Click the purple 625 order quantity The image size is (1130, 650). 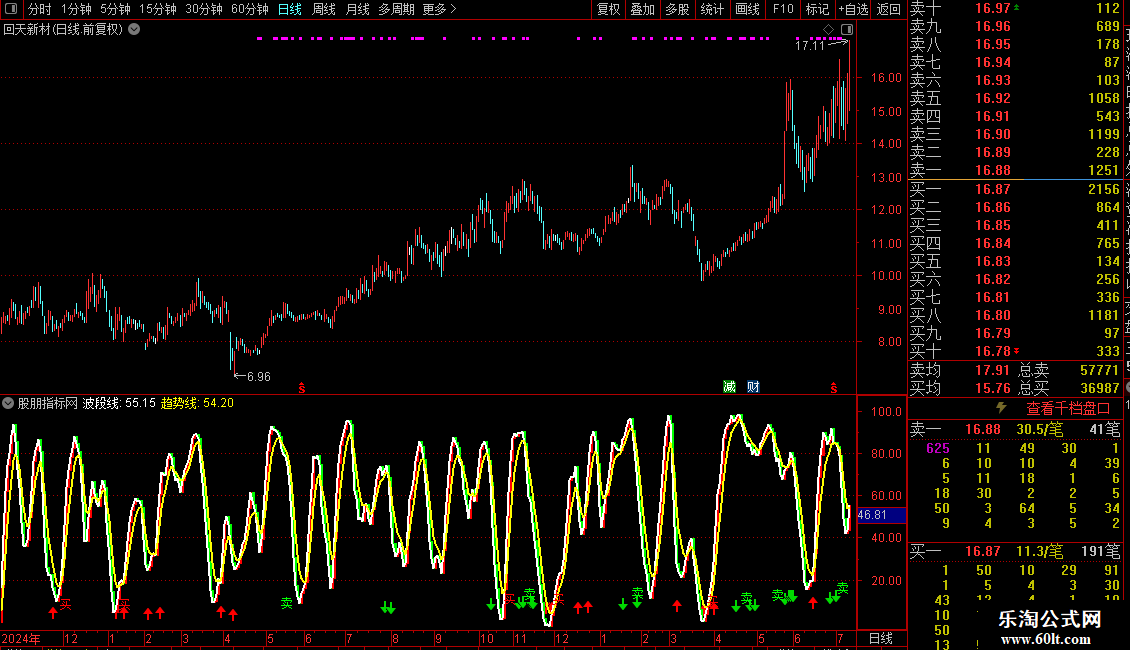point(938,448)
